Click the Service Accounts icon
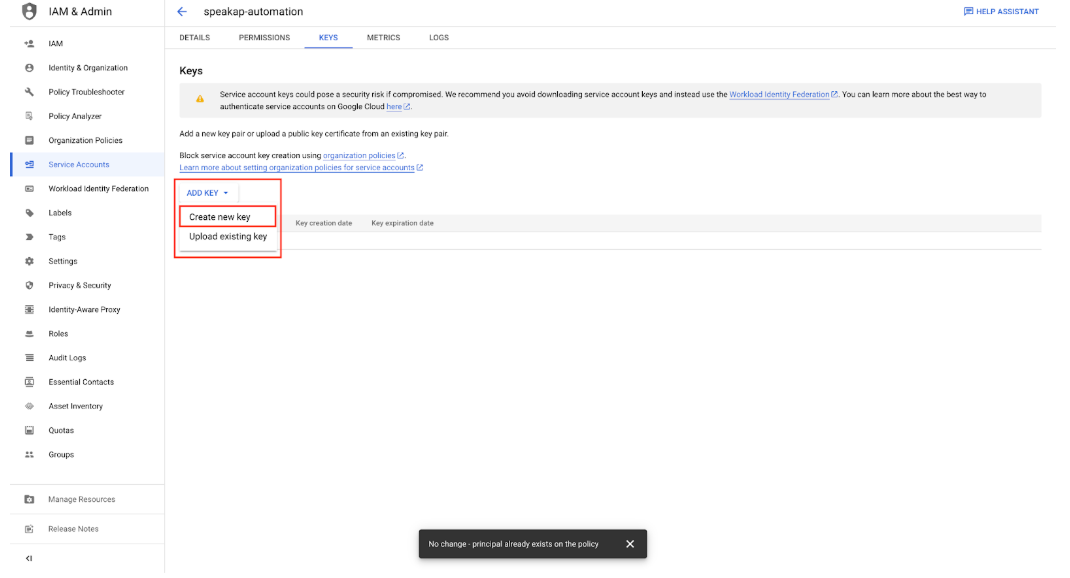This screenshot has width=1070, height=578. click(x=29, y=164)
